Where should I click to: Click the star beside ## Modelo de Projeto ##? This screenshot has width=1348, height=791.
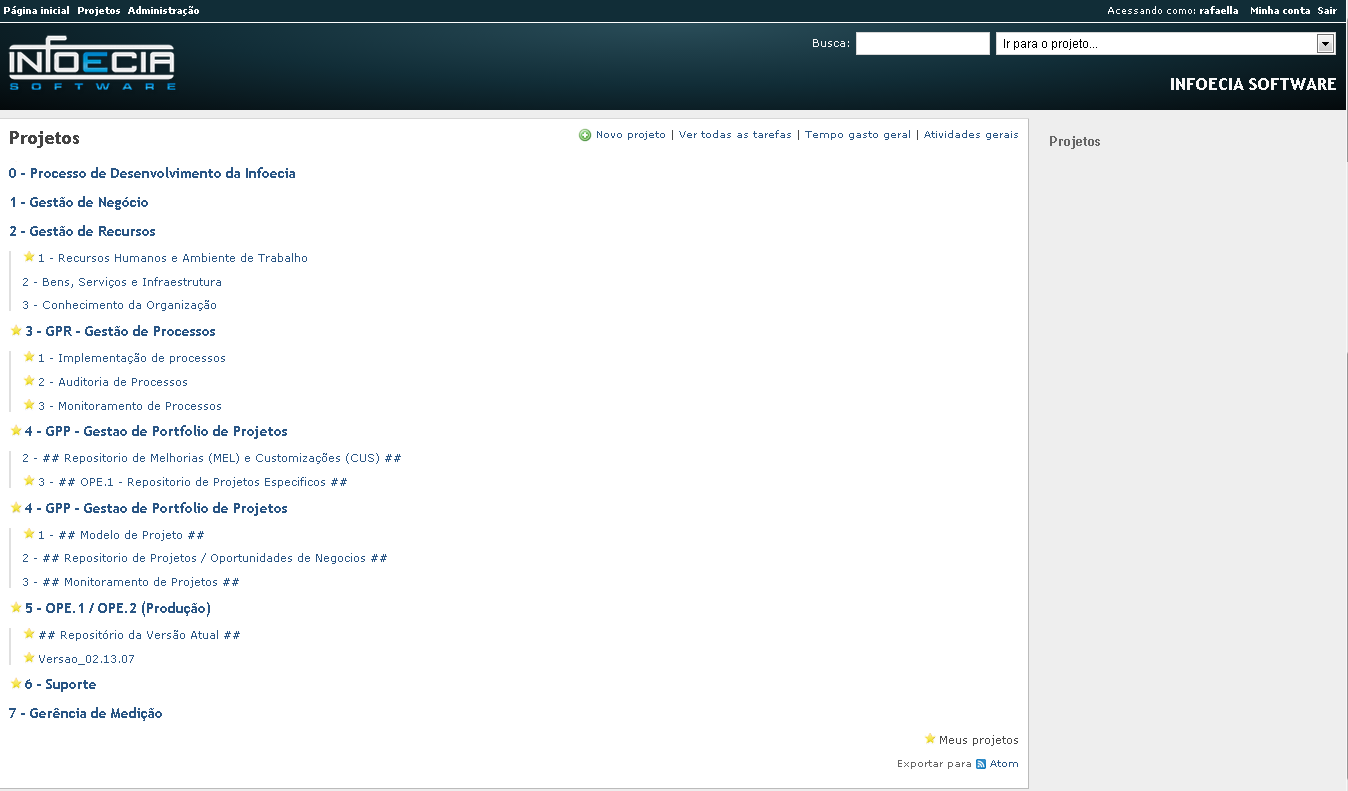pyautogui.click(x=29, y=534)
